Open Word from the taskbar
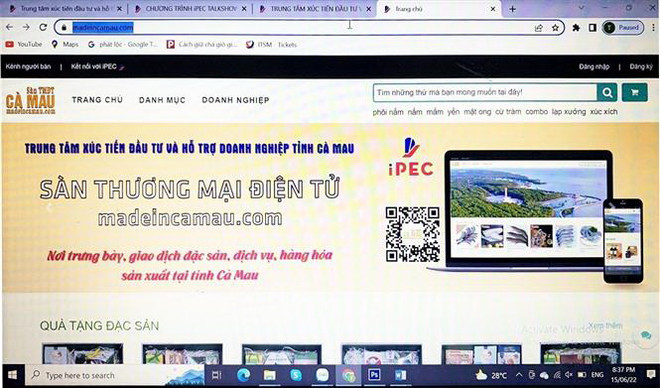Viewport: 660px width, 388px height. 400,375
